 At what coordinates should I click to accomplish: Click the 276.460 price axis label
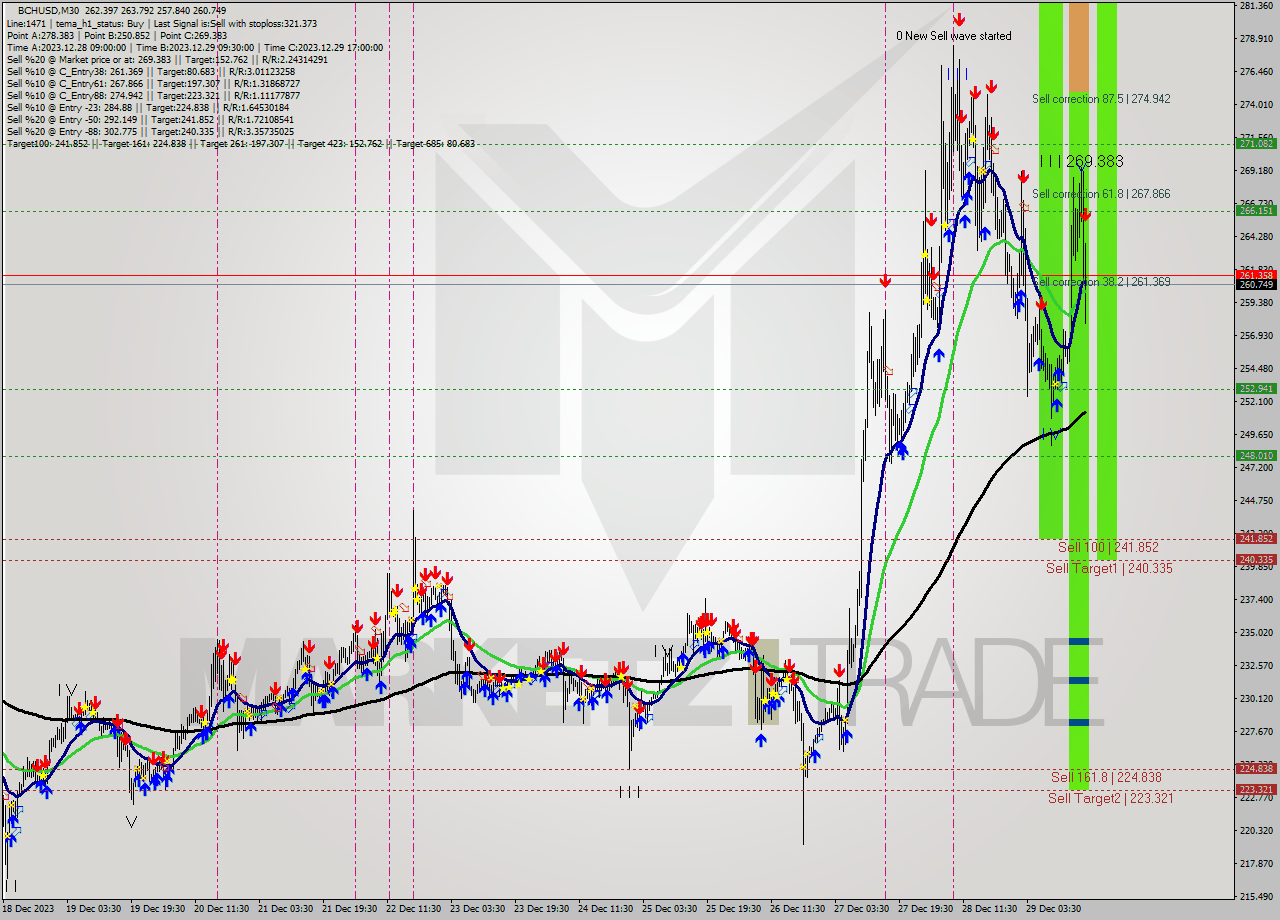1256,72
